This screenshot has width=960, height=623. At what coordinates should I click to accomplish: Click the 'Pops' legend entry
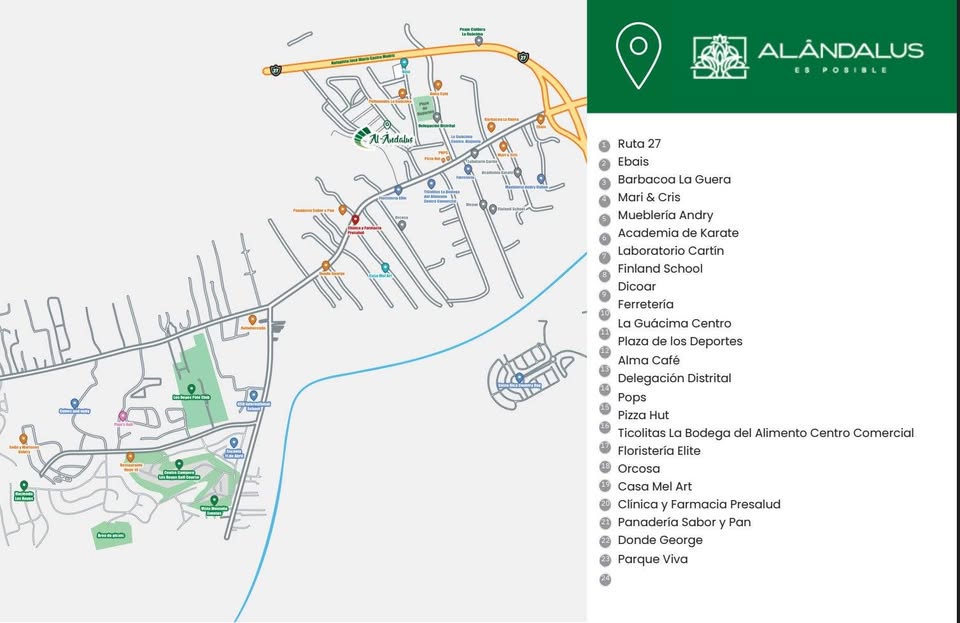pos(631,397)
